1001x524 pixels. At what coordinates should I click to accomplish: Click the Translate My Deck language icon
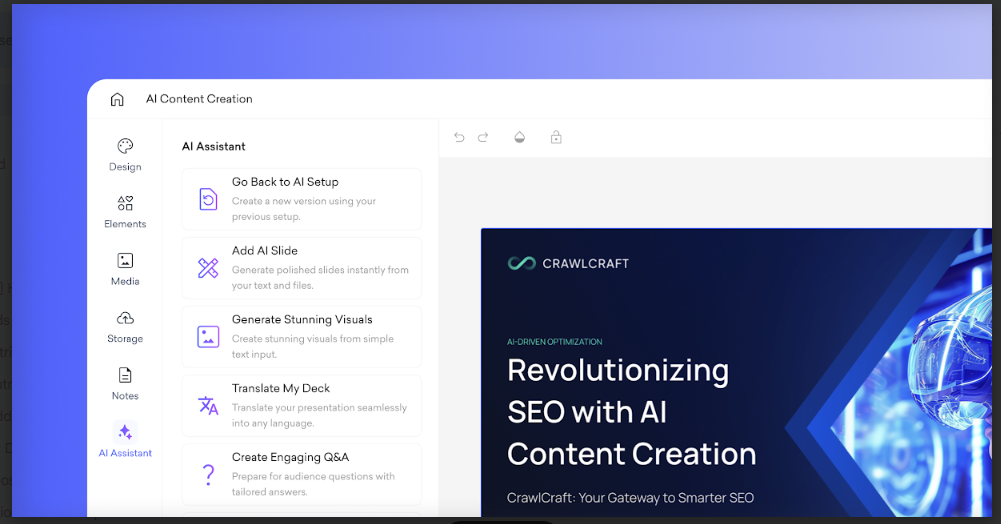coord(208,405)
